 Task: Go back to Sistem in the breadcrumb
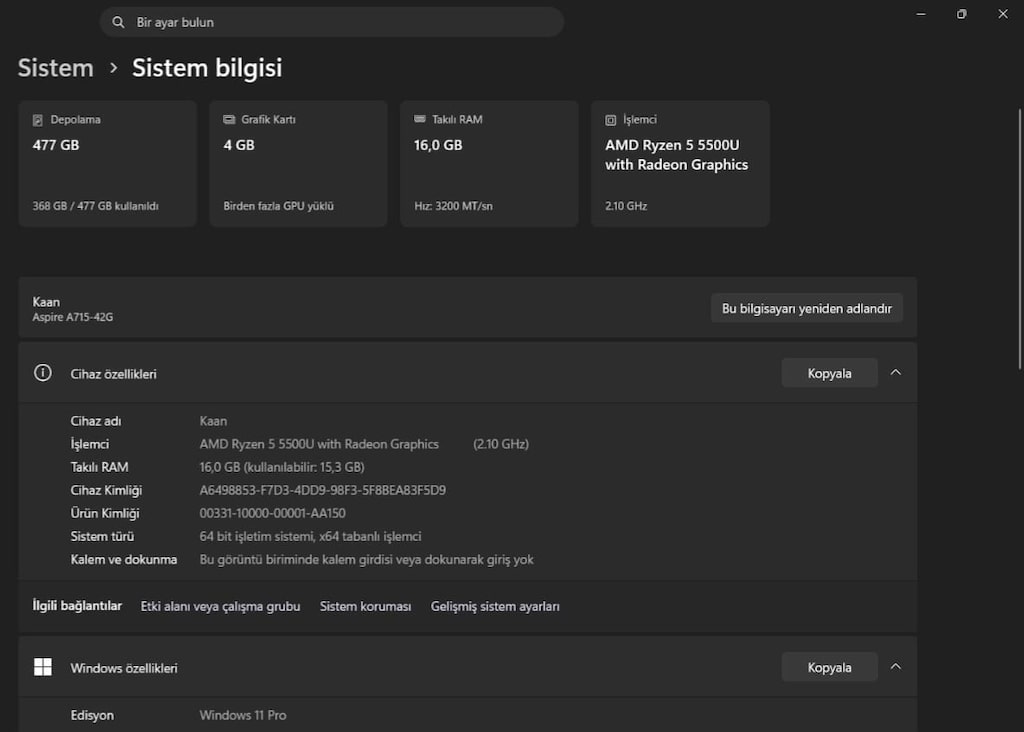tap(56, 68)
